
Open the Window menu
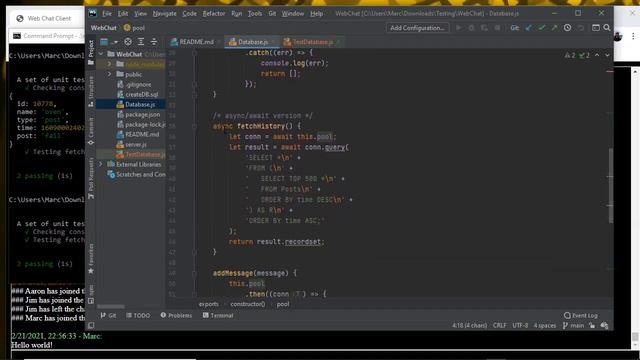[x=293, y=13]
